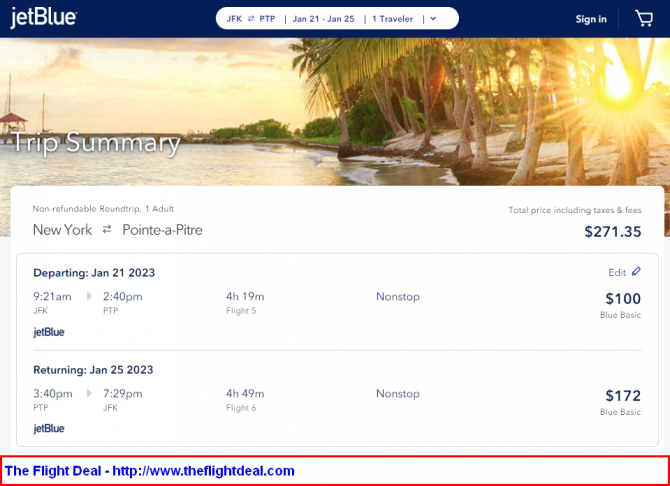Click the Edit pencil icon for the departing flight
This screenshot has height=486, width=670.
tap(636, 271)
